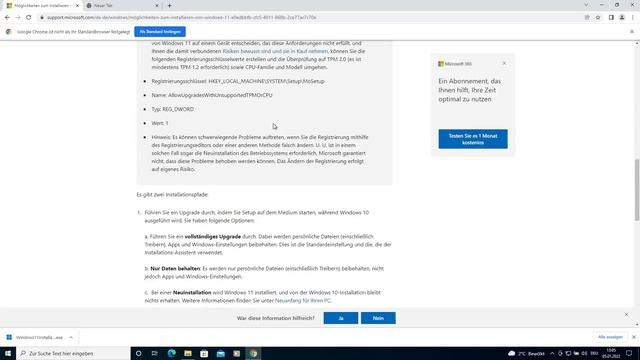
Task: Click the Typ: REG_DWORD text
Action: click(173, 109)
